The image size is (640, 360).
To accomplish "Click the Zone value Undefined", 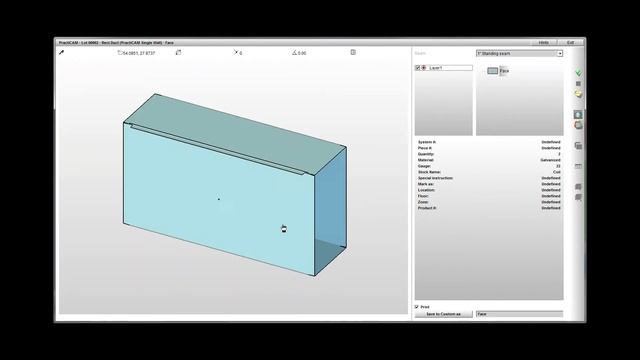I will pos(551,202).
